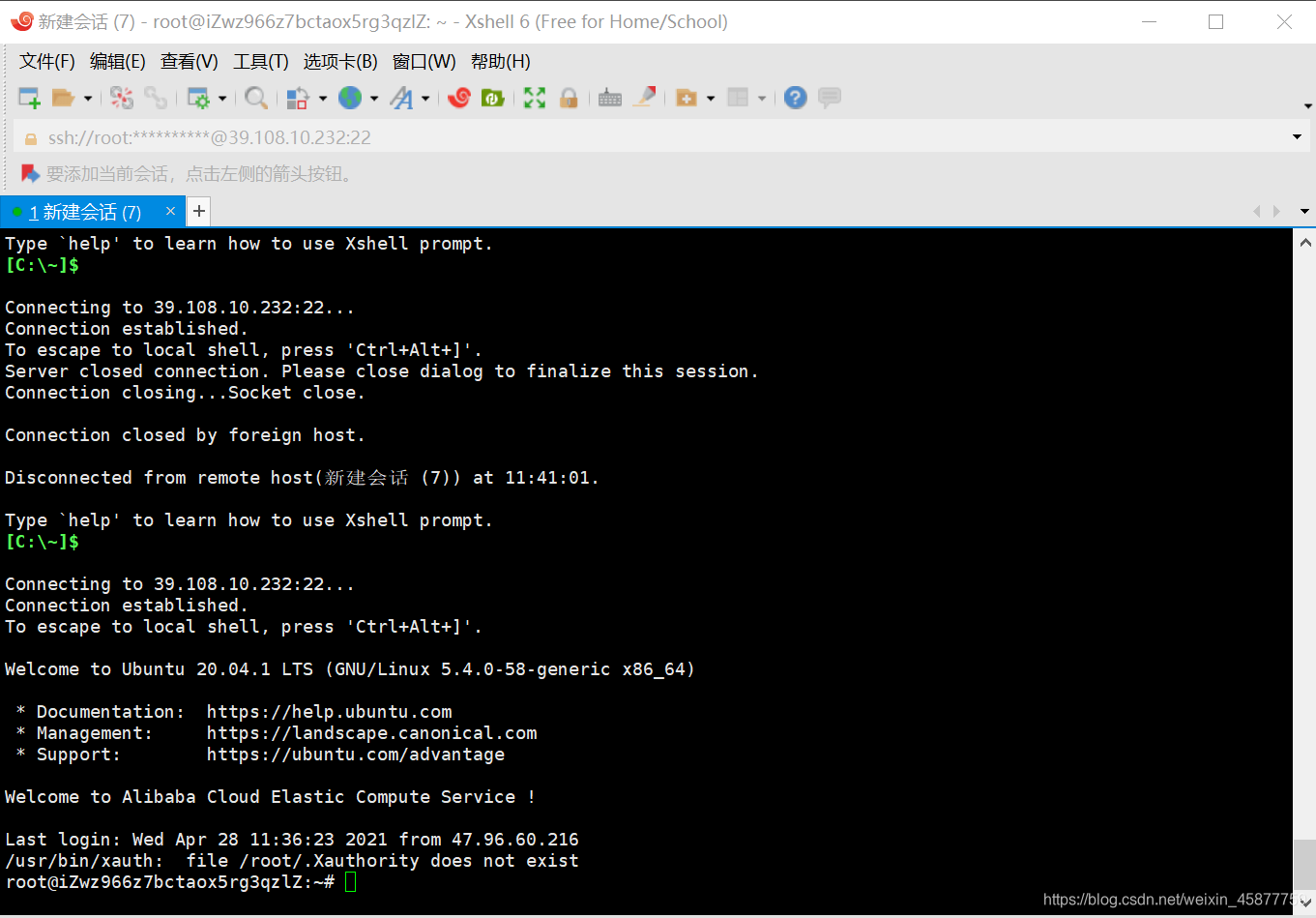Click the Find magnifier icon
The image size is (1316, 918).
click(x=255, y=98)
